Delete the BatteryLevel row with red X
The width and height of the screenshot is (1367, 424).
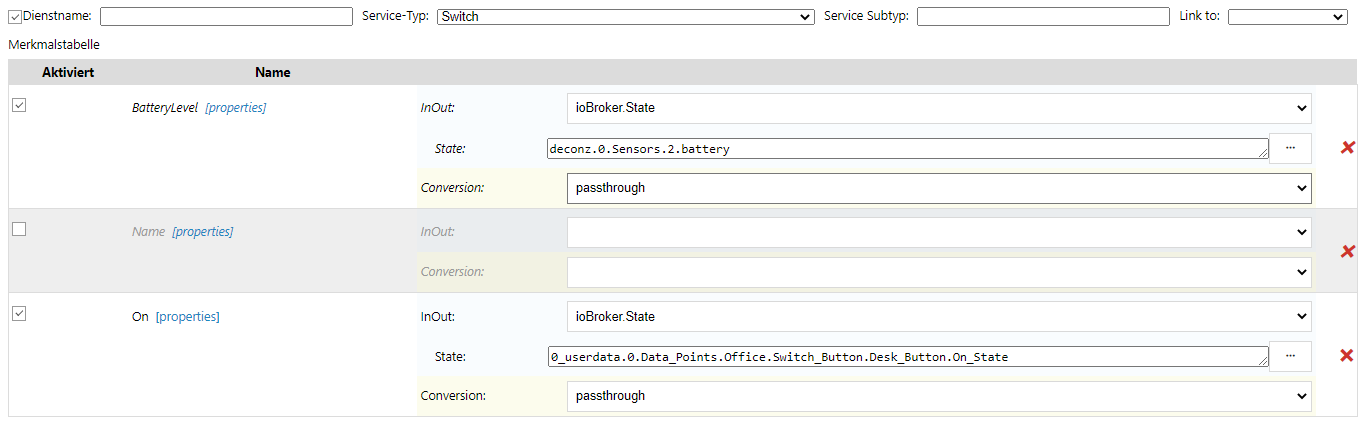tap(1347, 148)
